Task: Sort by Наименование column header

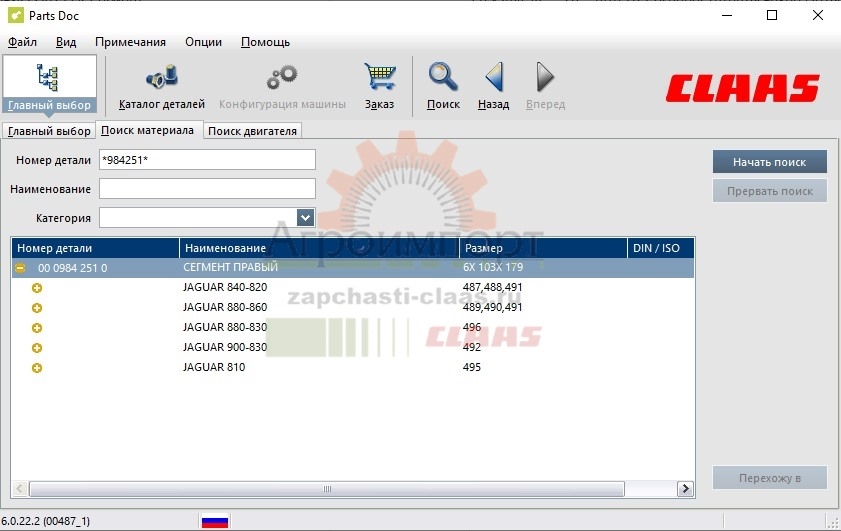Action: (x=319, y=248)
